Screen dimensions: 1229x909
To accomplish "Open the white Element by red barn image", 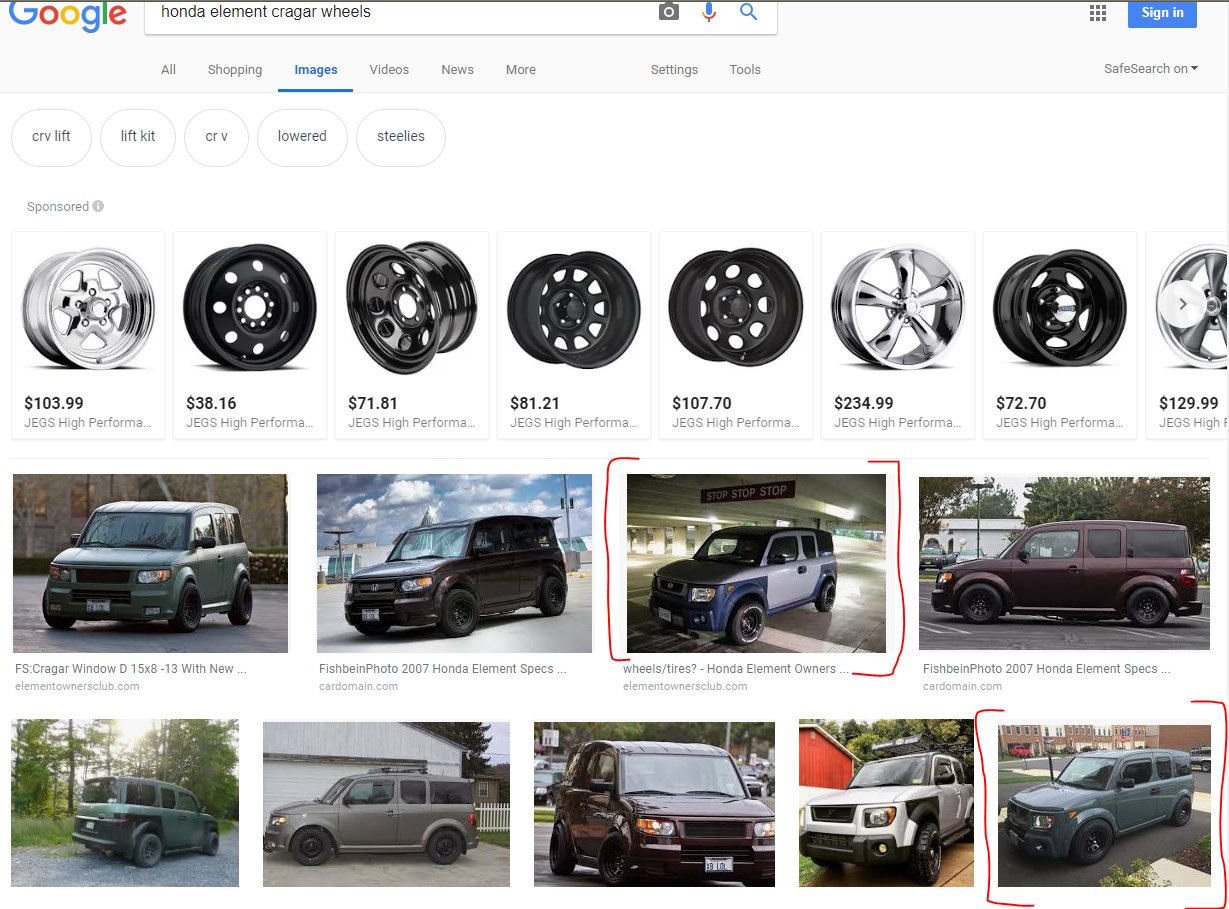I will tap(886, 804).
